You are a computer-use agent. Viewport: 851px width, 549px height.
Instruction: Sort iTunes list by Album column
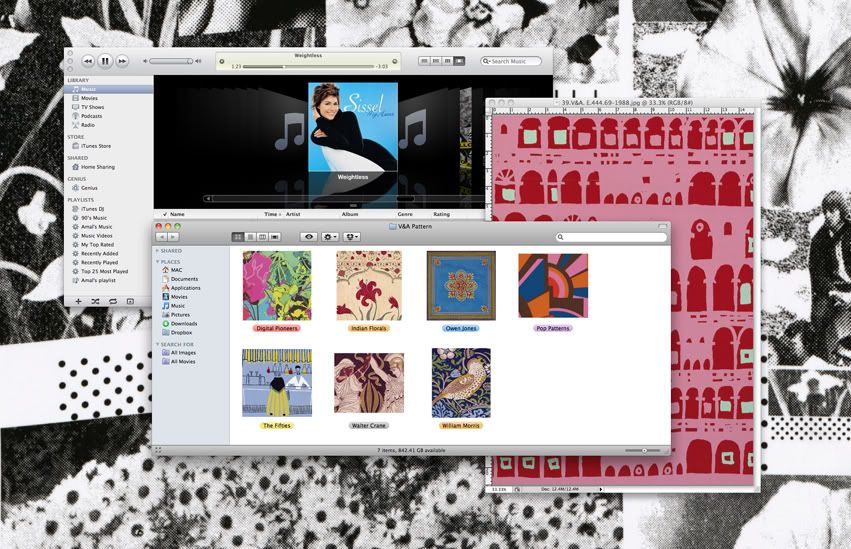point(350,214)
